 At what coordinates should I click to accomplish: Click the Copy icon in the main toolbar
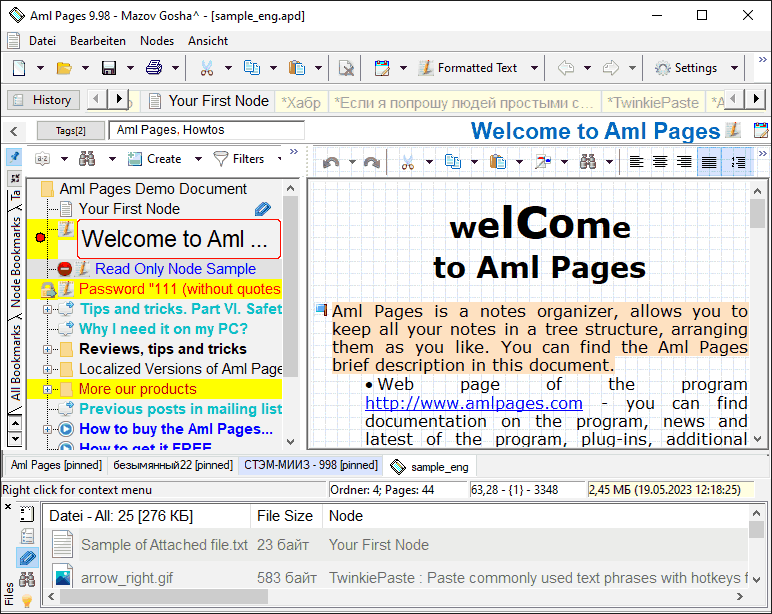[252, 68]
